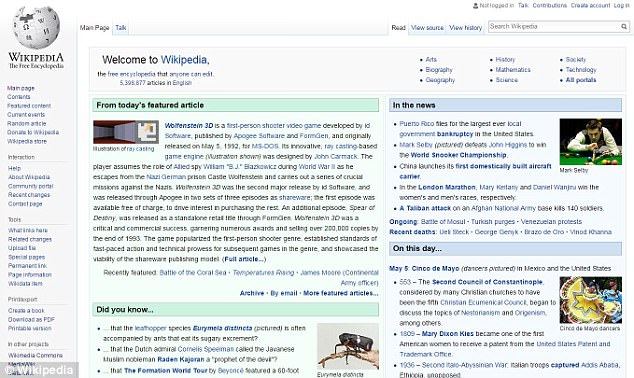Screen dimensions: 634x378
Task: Open Raden Kajoran link
Action: tap(181, 359)
